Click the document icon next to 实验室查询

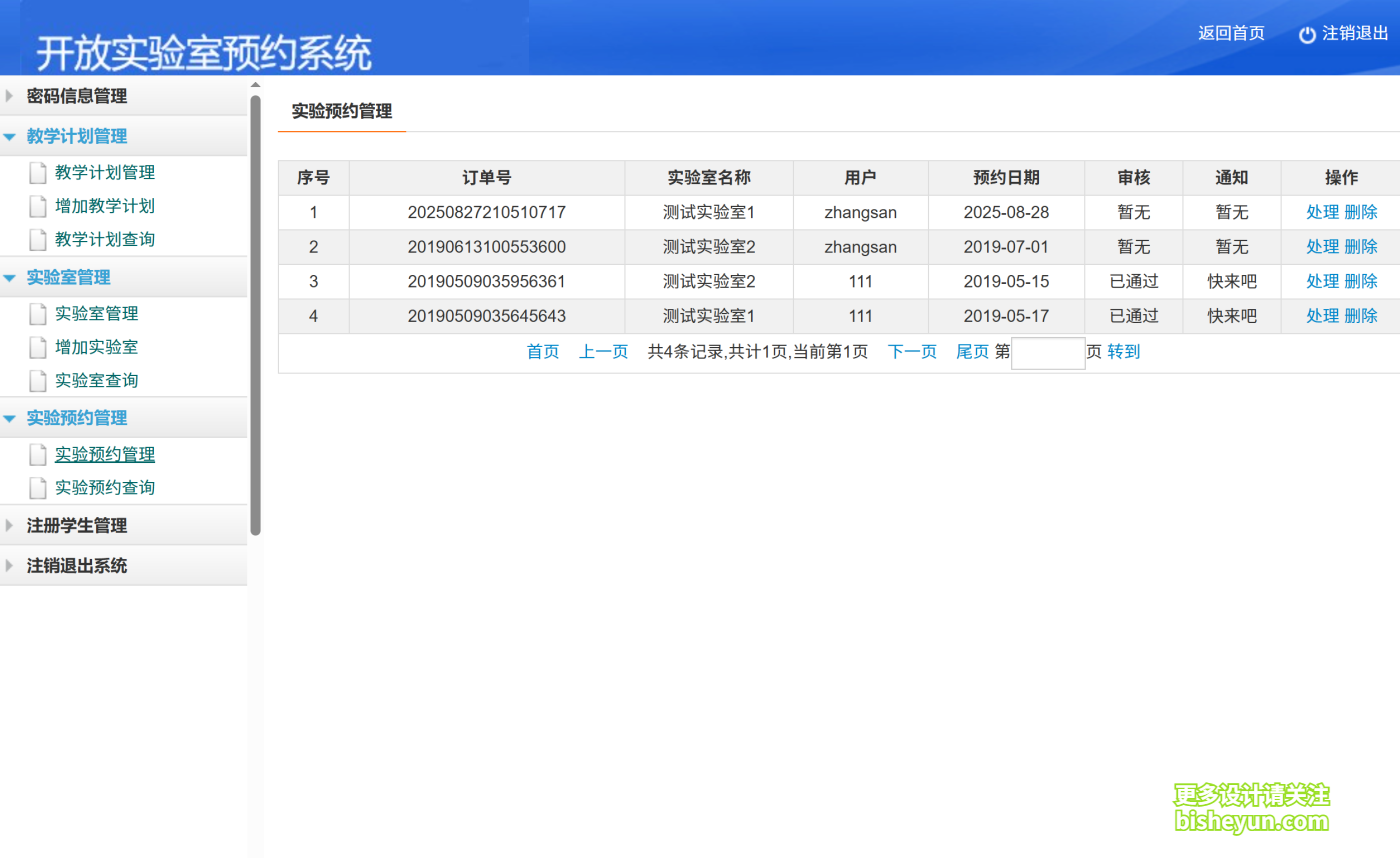click(38, 381)
